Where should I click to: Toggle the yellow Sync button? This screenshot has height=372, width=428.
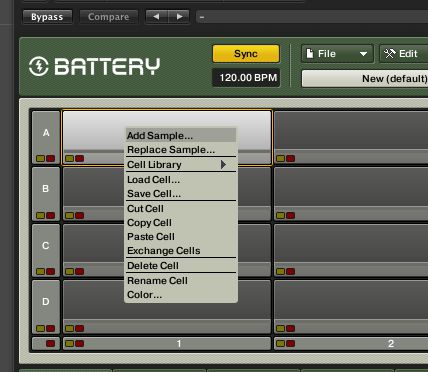(x=246, y=54)
